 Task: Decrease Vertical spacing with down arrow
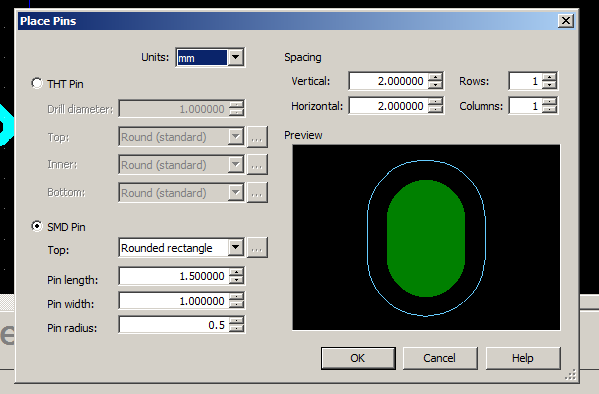[435, 85]
